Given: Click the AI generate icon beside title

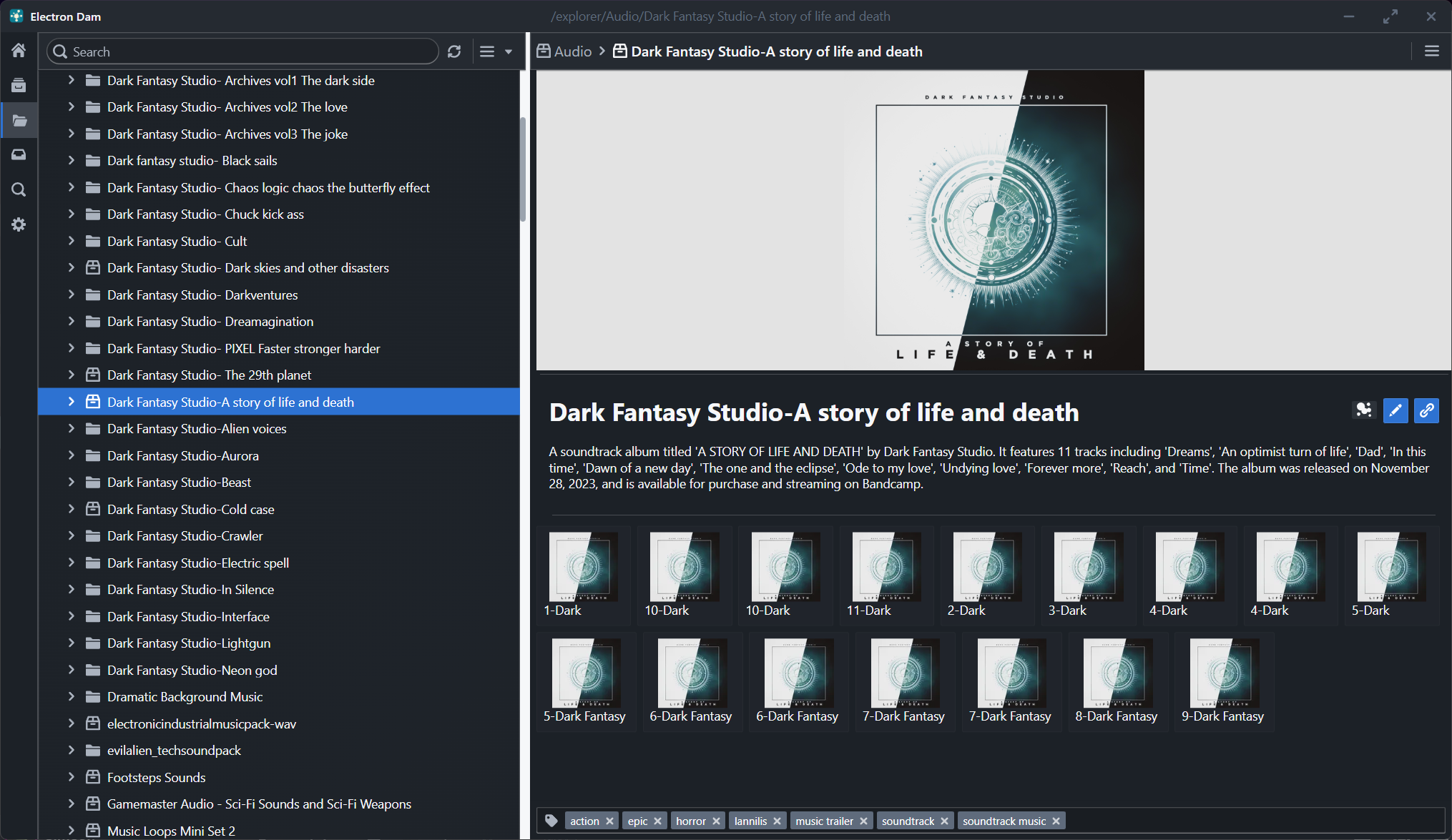Looking at the screenshot, I should (1364, 410).
